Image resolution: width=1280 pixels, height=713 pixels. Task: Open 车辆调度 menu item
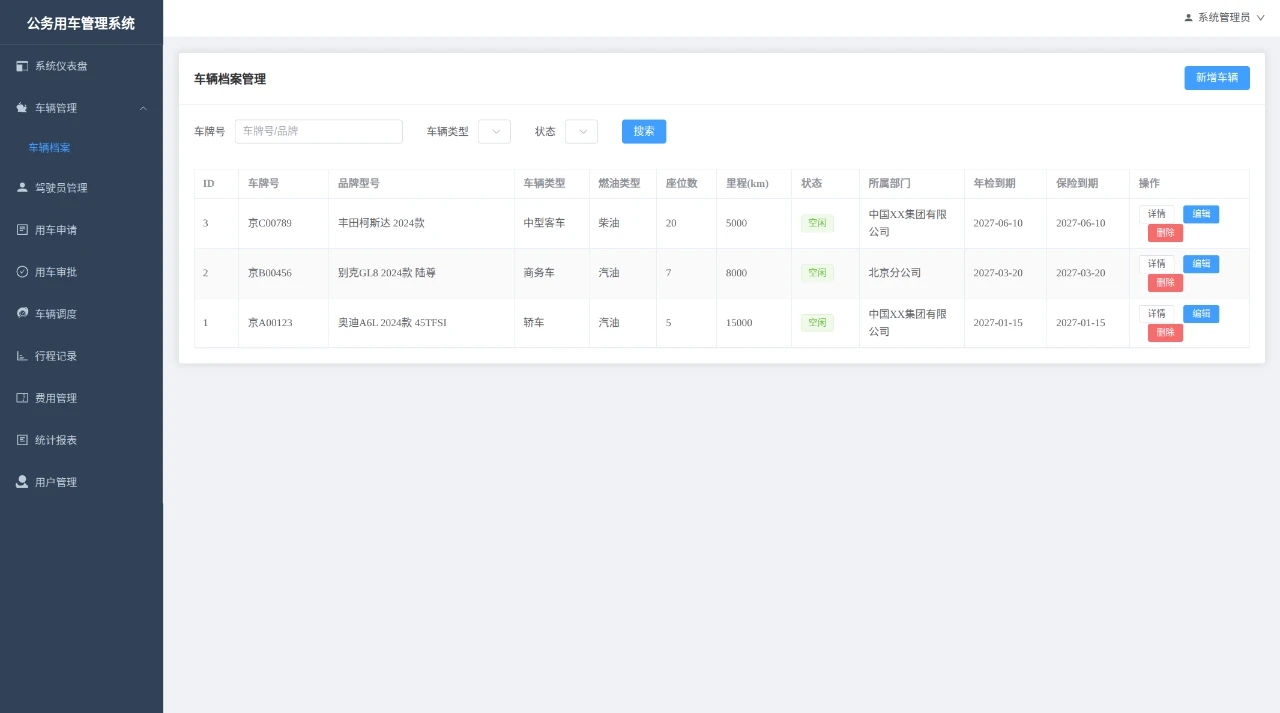(x=81, y=314)
